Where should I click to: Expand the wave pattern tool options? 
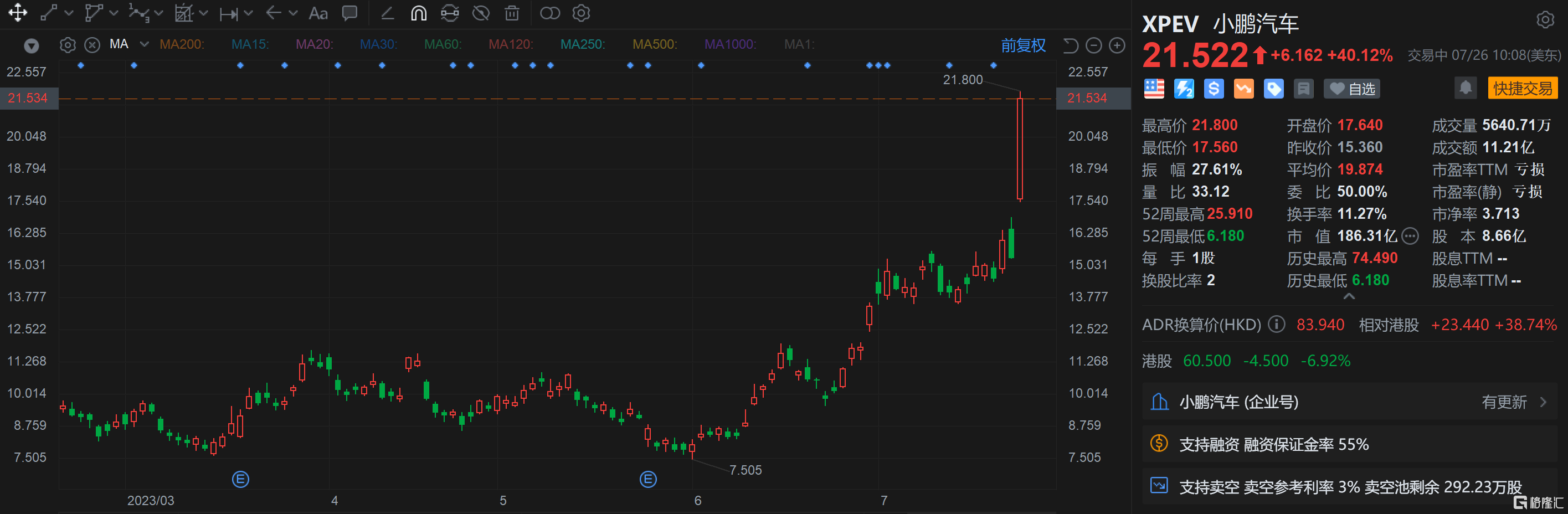159,13
